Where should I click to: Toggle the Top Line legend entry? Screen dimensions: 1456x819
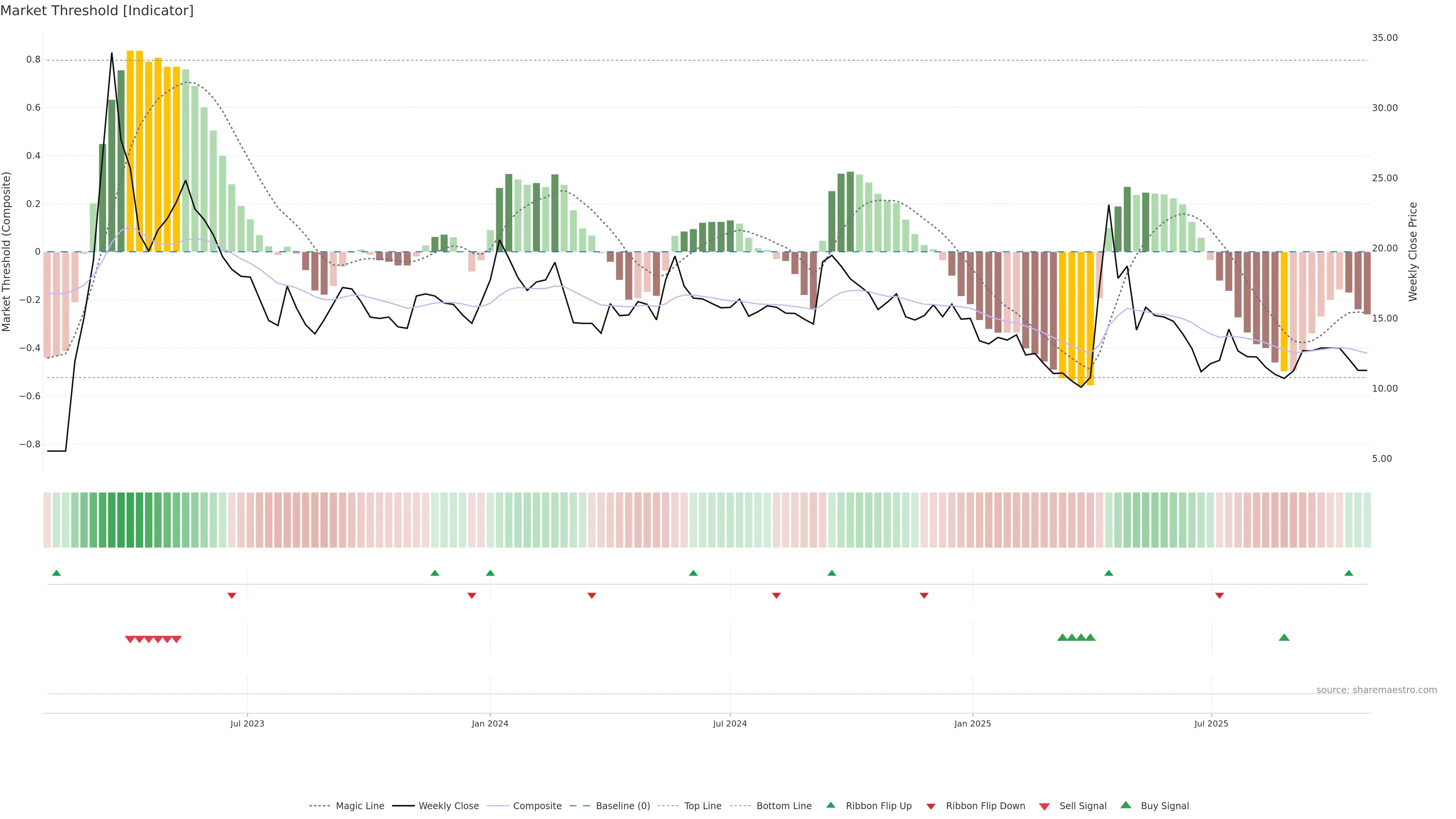point(703,806)
